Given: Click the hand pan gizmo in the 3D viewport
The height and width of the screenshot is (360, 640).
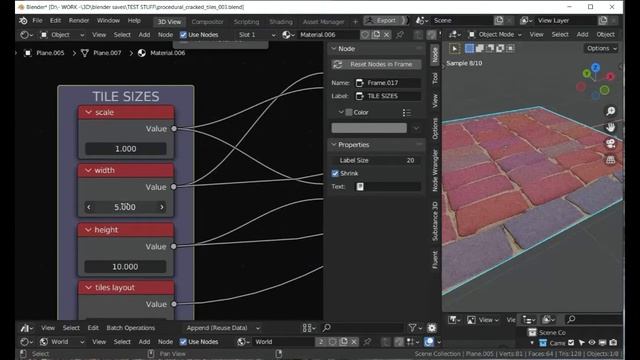Looking at the screenshot, I should click(x=611, y=127).
